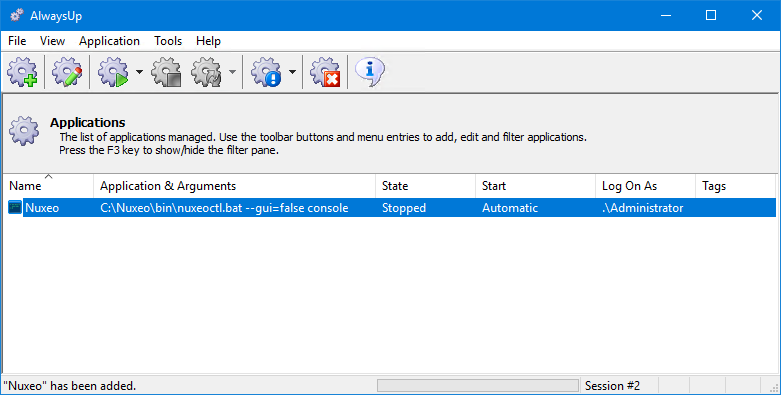This screenshot has height=395, width=781.
Task: Click the Nuxeo row application icon
Action: [15, 208]
